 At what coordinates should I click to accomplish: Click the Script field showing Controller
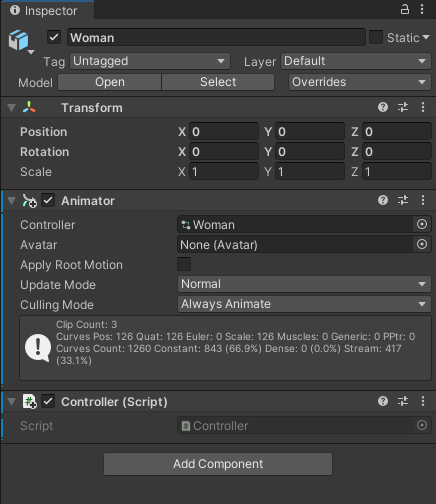[295, 425]
